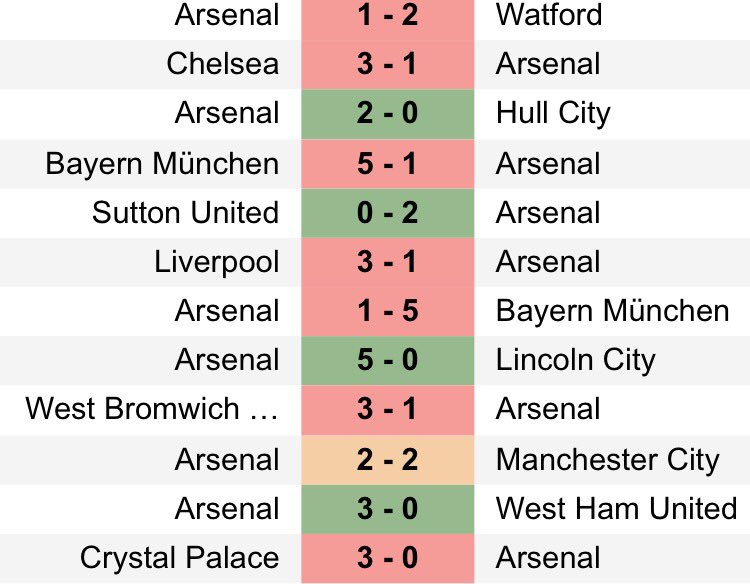Click the Liverpool team name
The height and width of the screenshot is (584, 750).
[x=217, y=263]
